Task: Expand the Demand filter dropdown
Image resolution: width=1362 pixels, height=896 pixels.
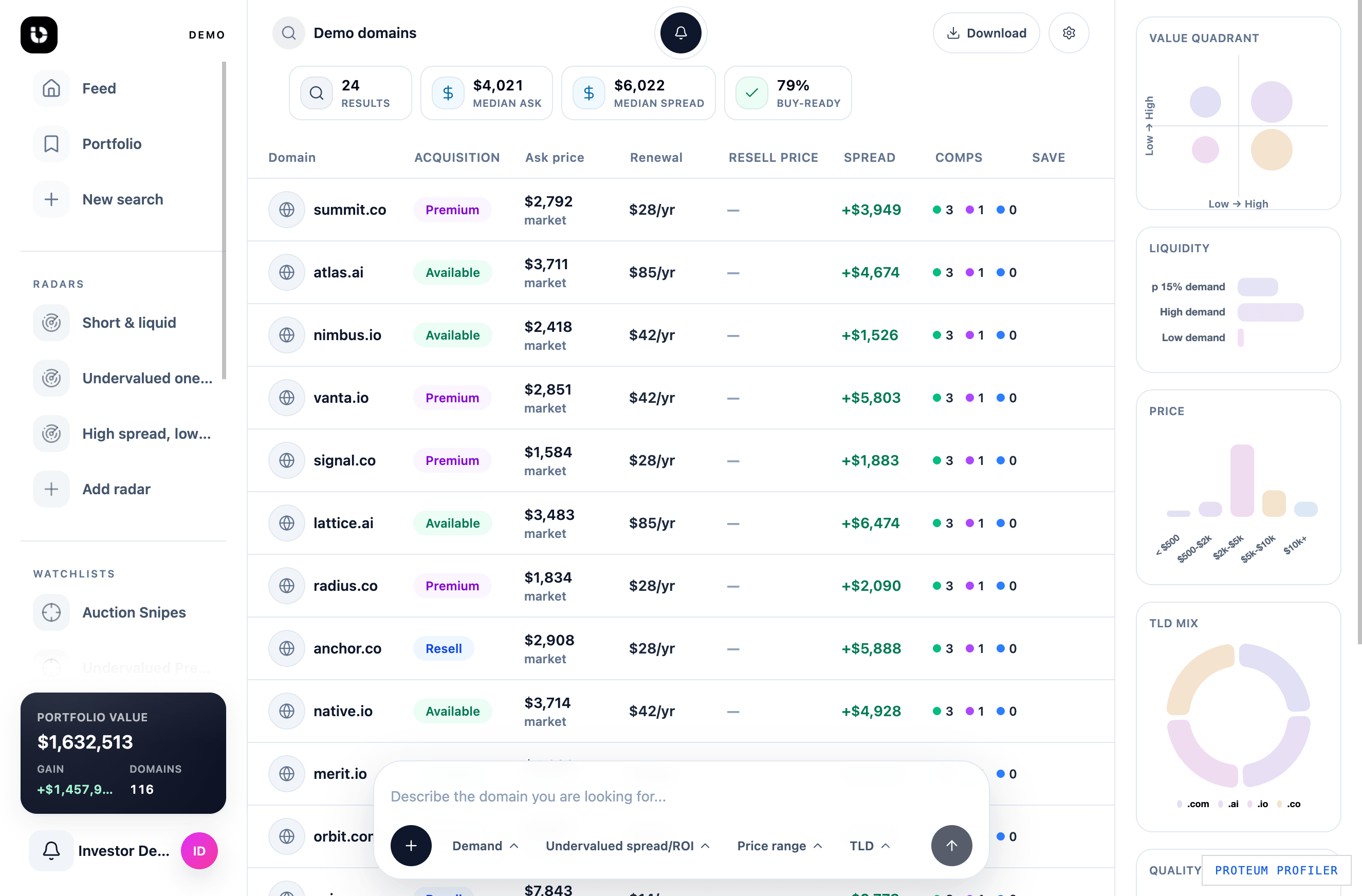Action: click(485, 846)
